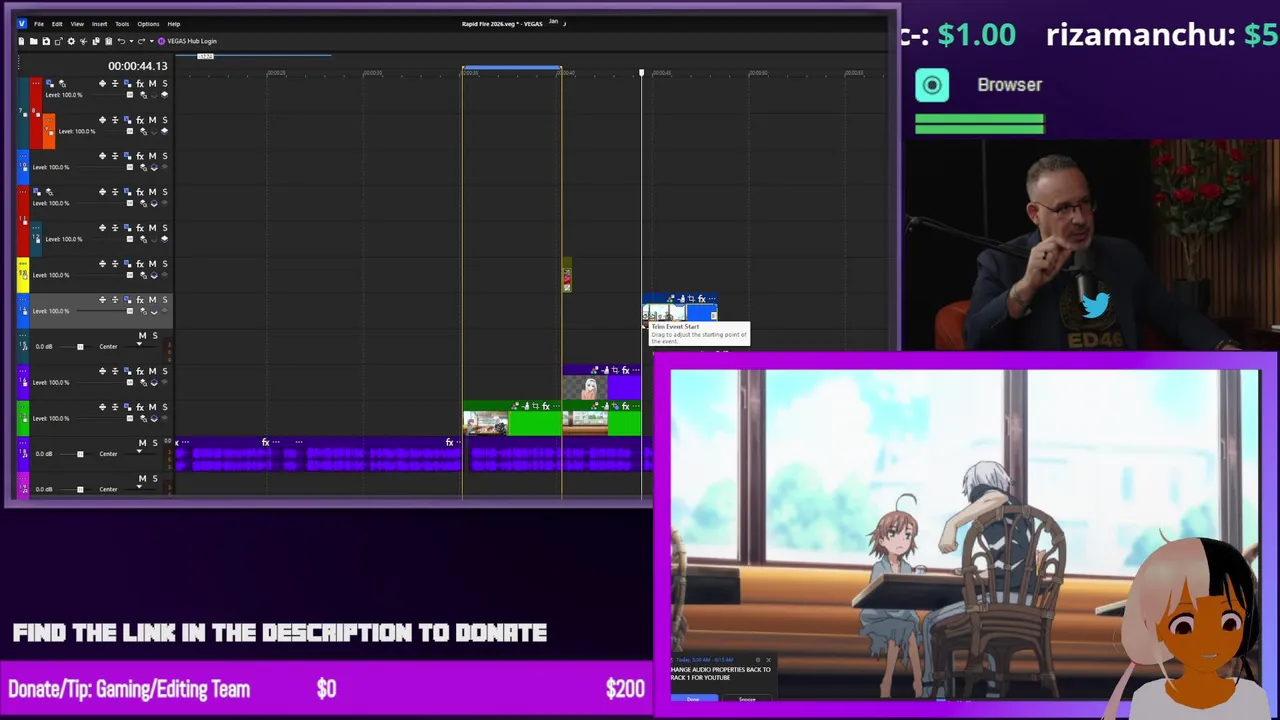
Task: Mute red video track 8
Action: coord(152,84)
